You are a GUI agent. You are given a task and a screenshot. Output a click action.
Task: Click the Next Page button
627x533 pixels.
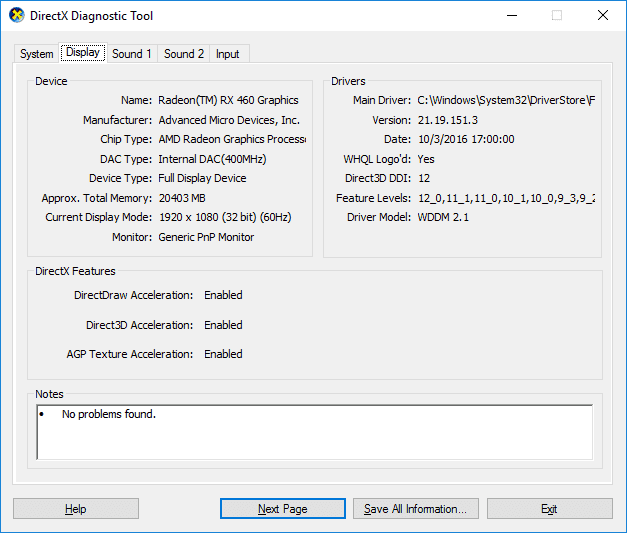coord(282,509)
